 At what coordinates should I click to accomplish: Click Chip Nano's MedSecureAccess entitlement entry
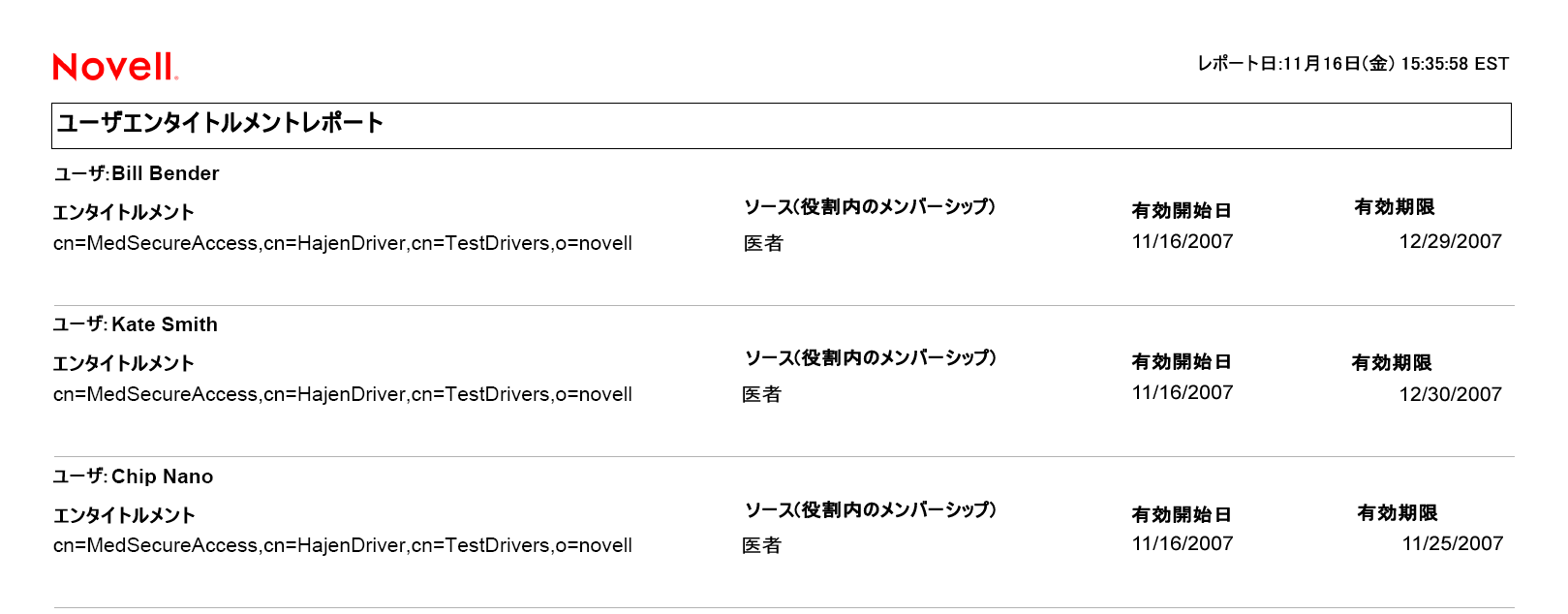click(x=342, y=545)
